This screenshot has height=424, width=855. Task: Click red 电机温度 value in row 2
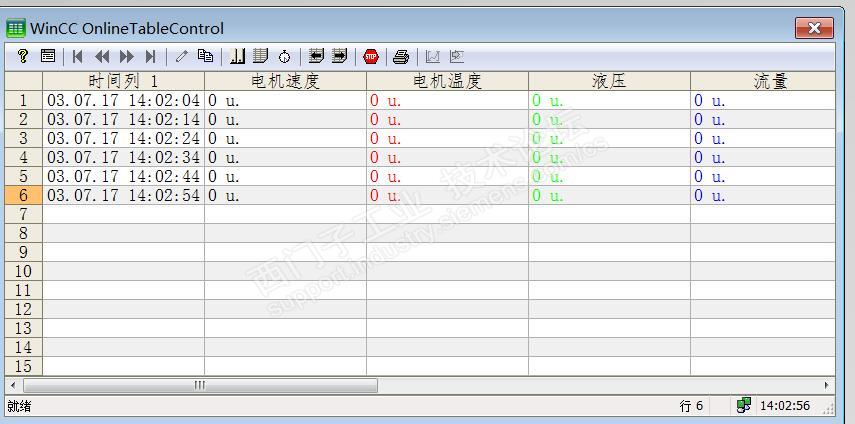click(x=386, y=120)
